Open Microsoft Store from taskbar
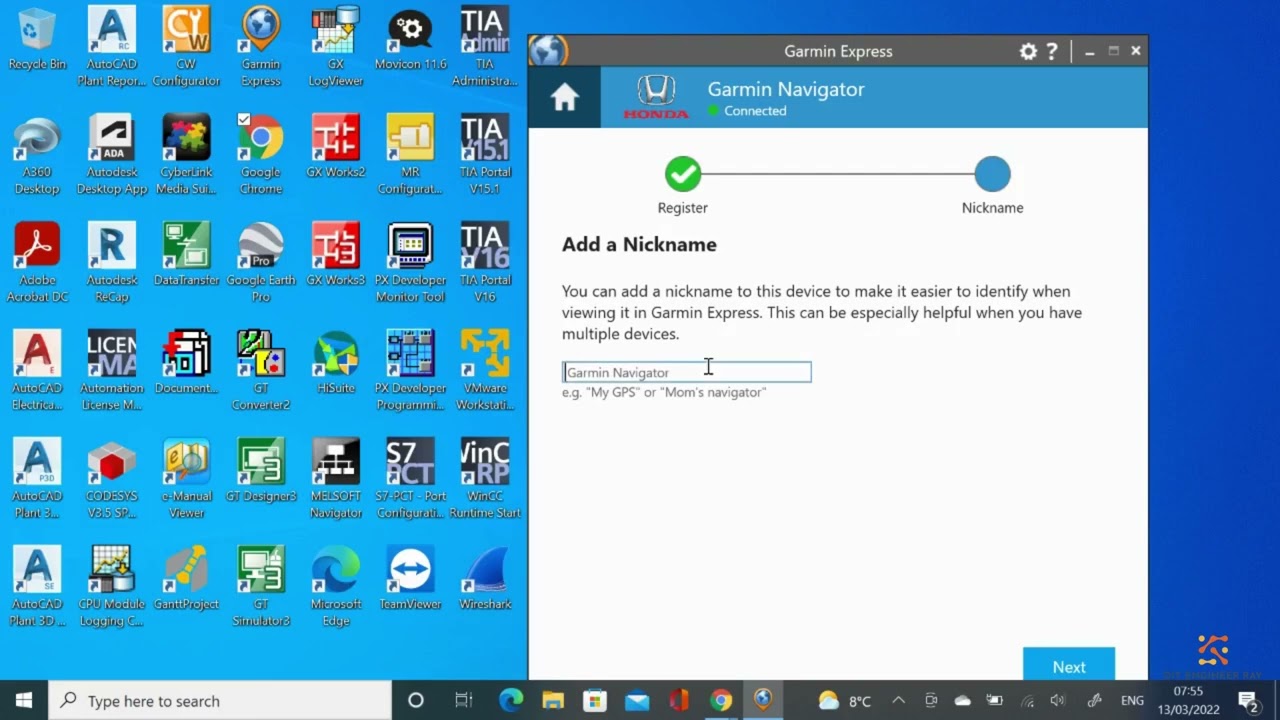Image resolution: width=1280 pixels, height=720 pixels. click(x=595, y=700)
